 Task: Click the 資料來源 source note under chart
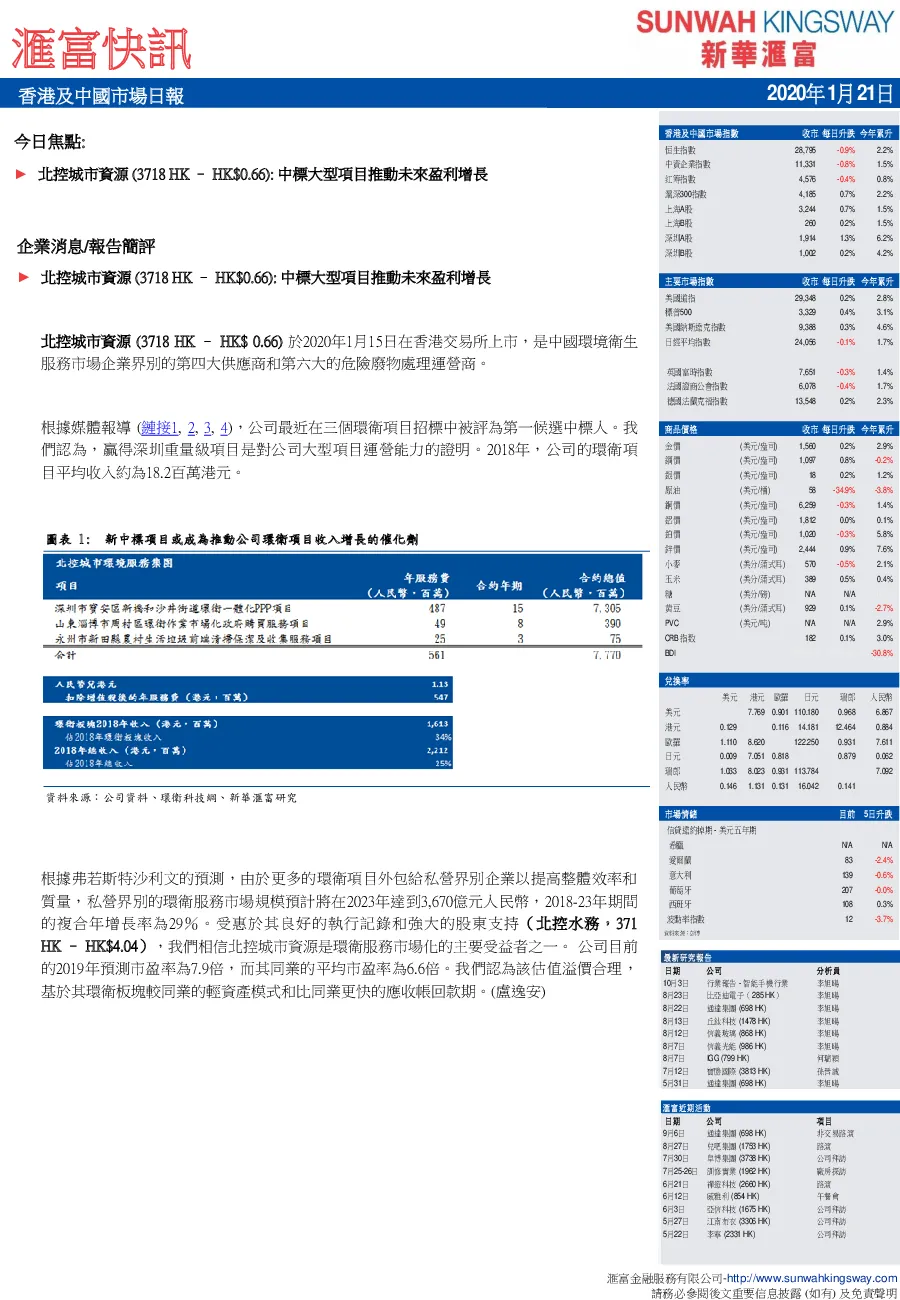(171, 798)
